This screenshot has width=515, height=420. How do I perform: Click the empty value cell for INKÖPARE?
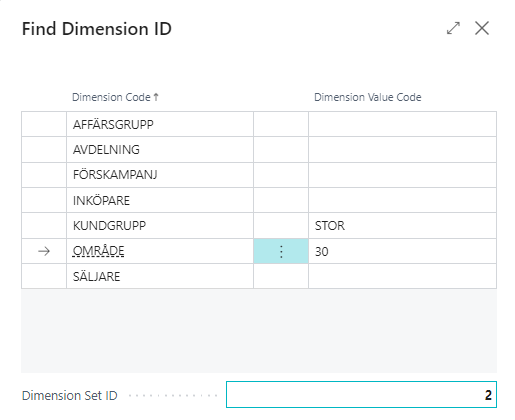click(x=402, y=200)
